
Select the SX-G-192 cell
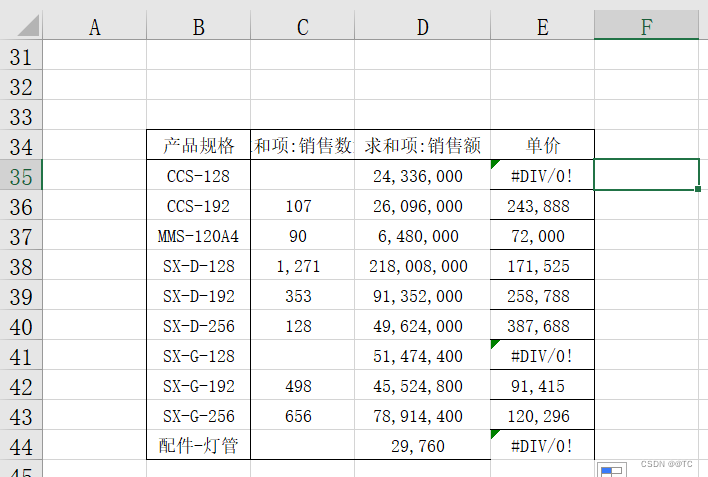(x=199, y=386)
